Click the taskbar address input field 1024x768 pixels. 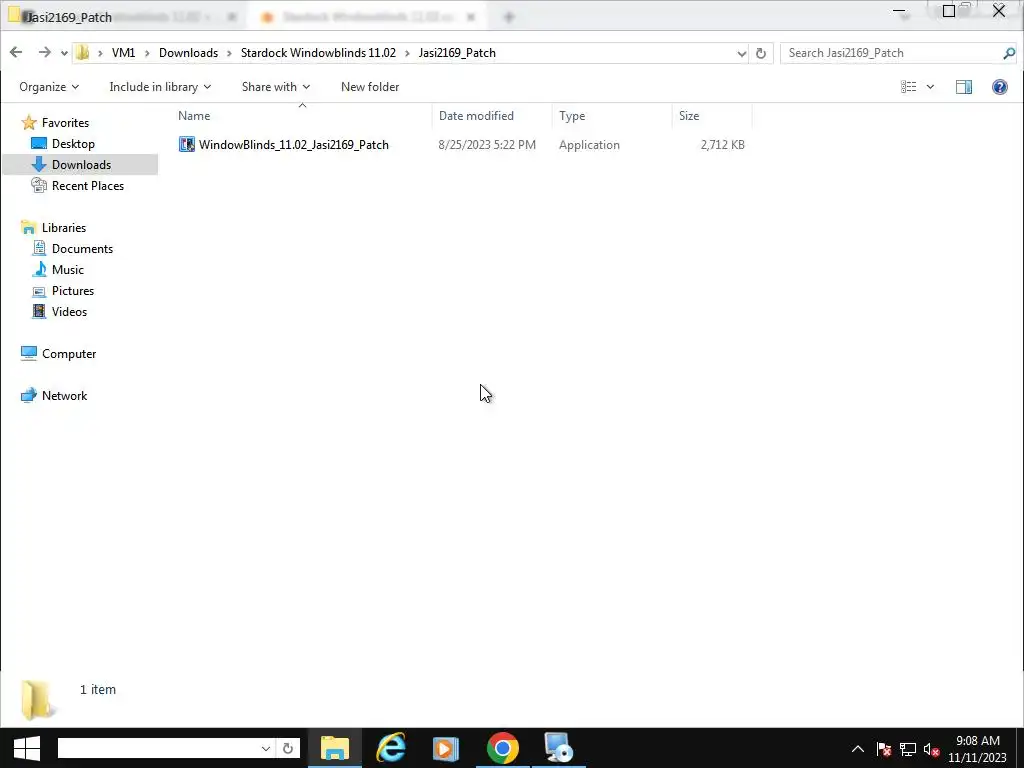(159, 748)
